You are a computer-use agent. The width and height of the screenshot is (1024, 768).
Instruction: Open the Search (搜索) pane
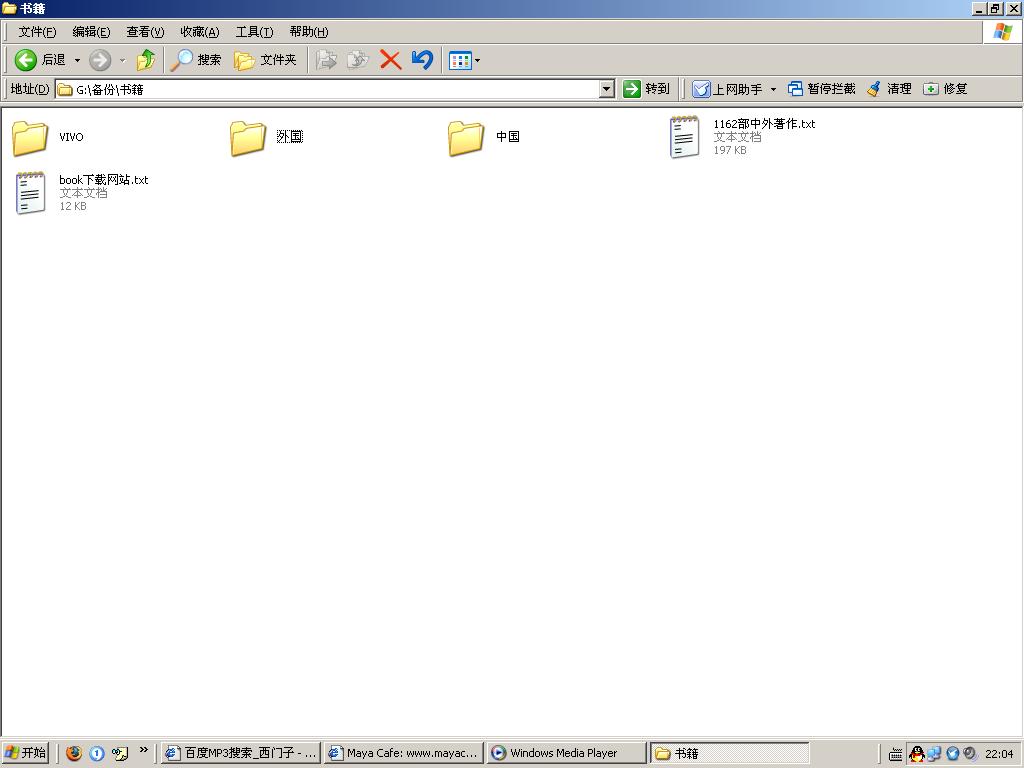[196, 60]
